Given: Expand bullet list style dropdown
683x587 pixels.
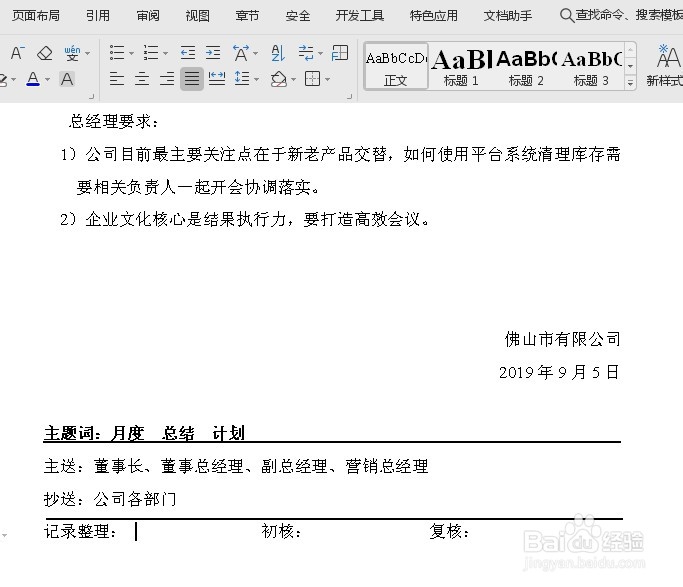Looking at the screenshot, I should click(x=131, y=54).
